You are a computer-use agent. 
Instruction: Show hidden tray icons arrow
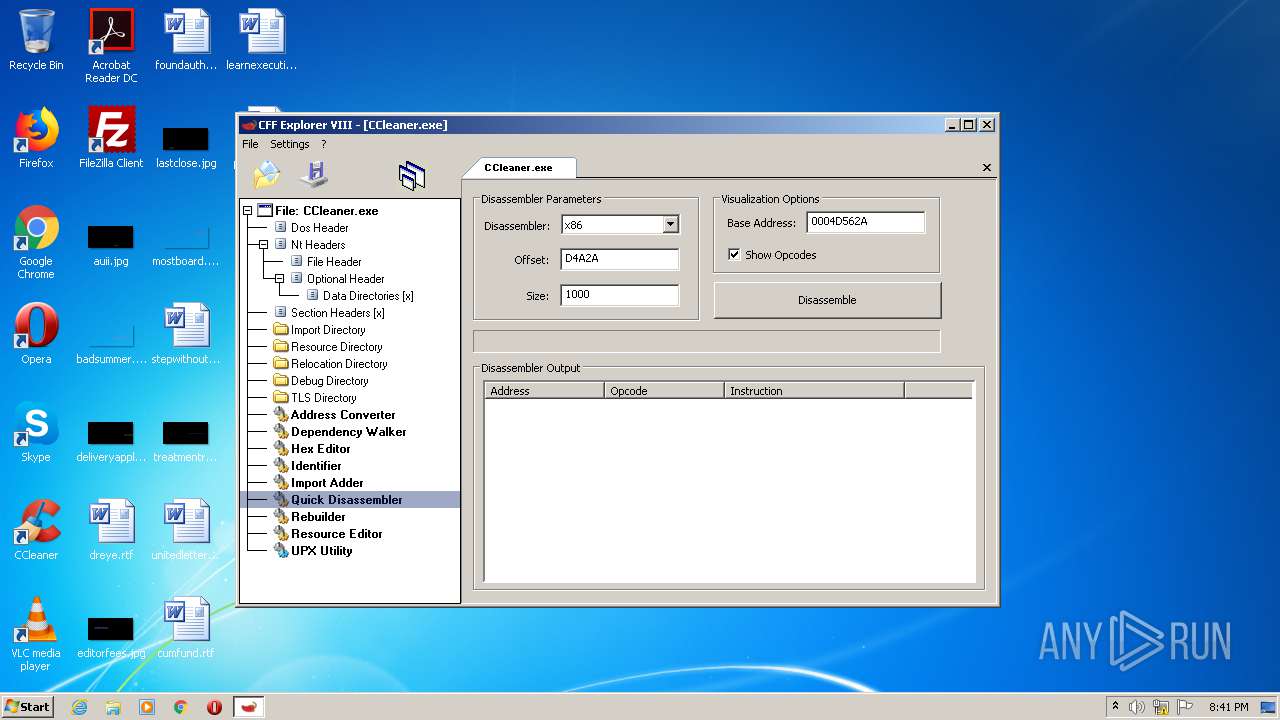(x=1115, y=706)
